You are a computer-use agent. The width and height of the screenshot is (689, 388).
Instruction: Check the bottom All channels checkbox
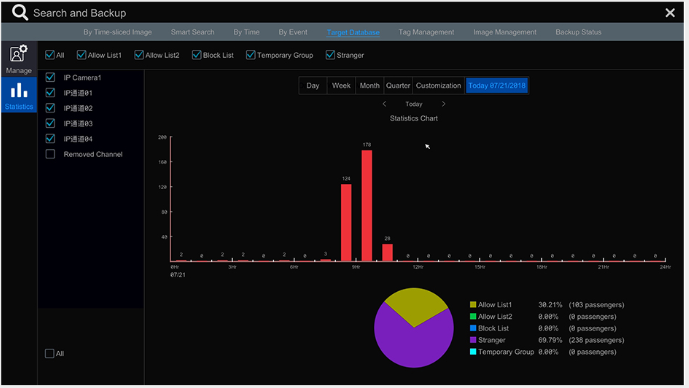(50, 353)
